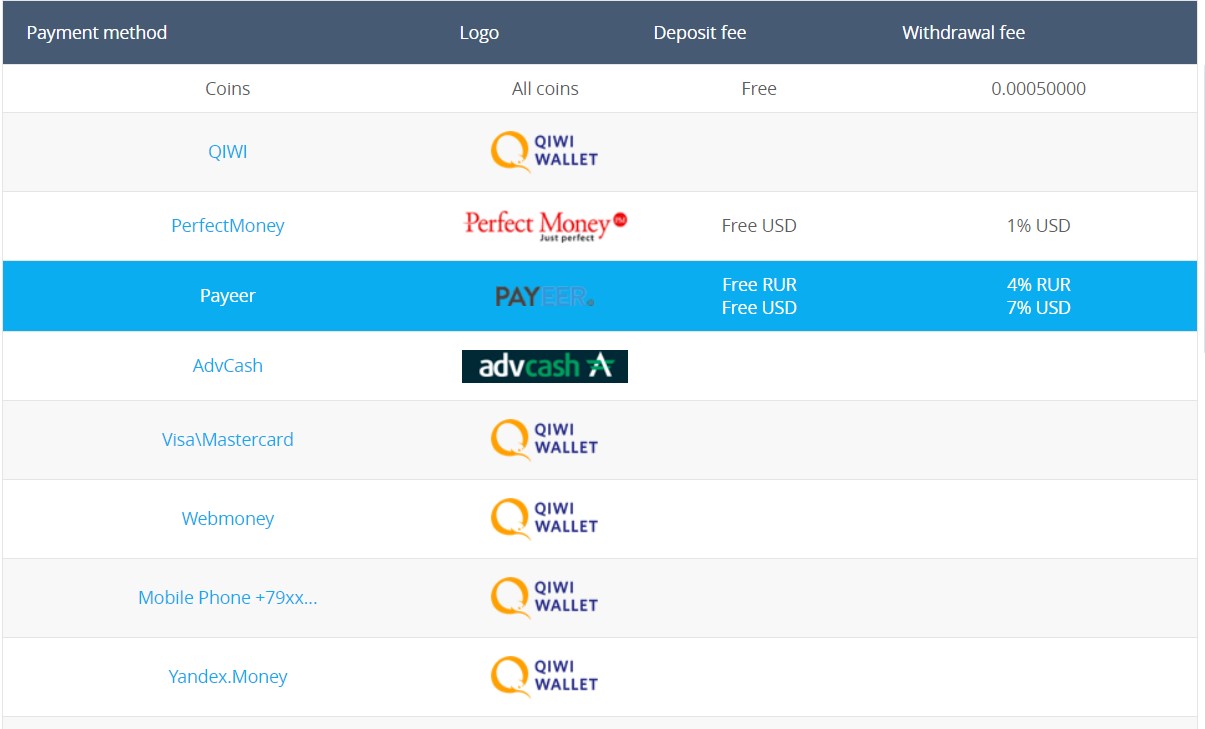Click the QIWI Wallet logo in Webmoney row
The height and width of the screenshot is (729, 1205).
[x=544, y=519]
